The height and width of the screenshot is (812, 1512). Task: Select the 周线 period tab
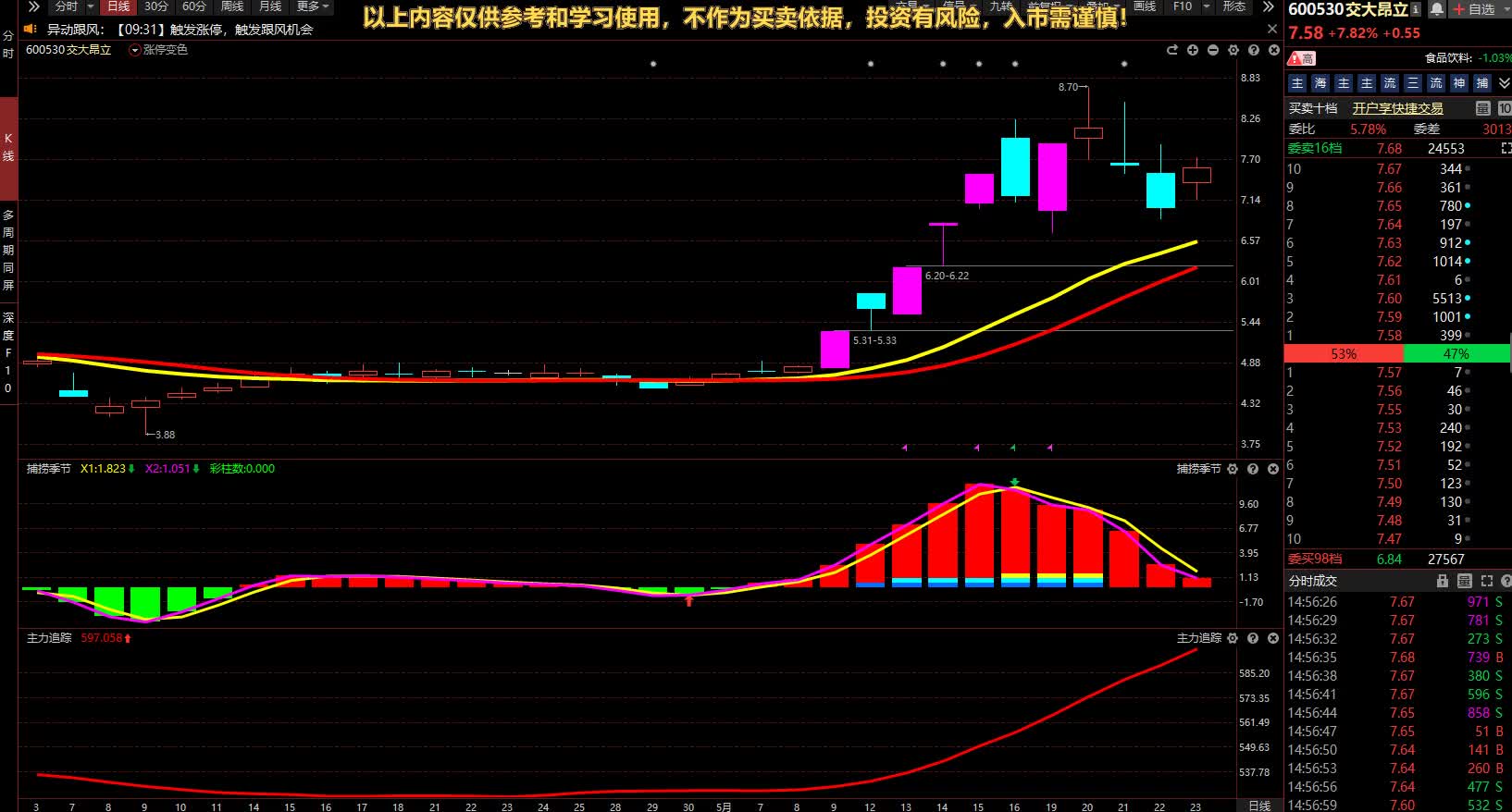(x=232, y=6)
